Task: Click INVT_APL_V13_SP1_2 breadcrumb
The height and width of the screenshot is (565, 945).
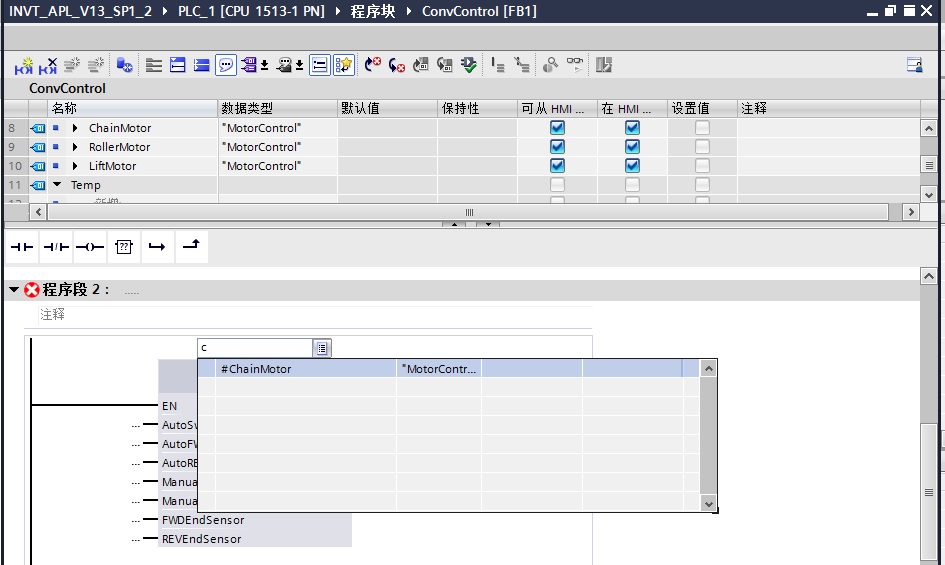Action: (x=80, y=11)
